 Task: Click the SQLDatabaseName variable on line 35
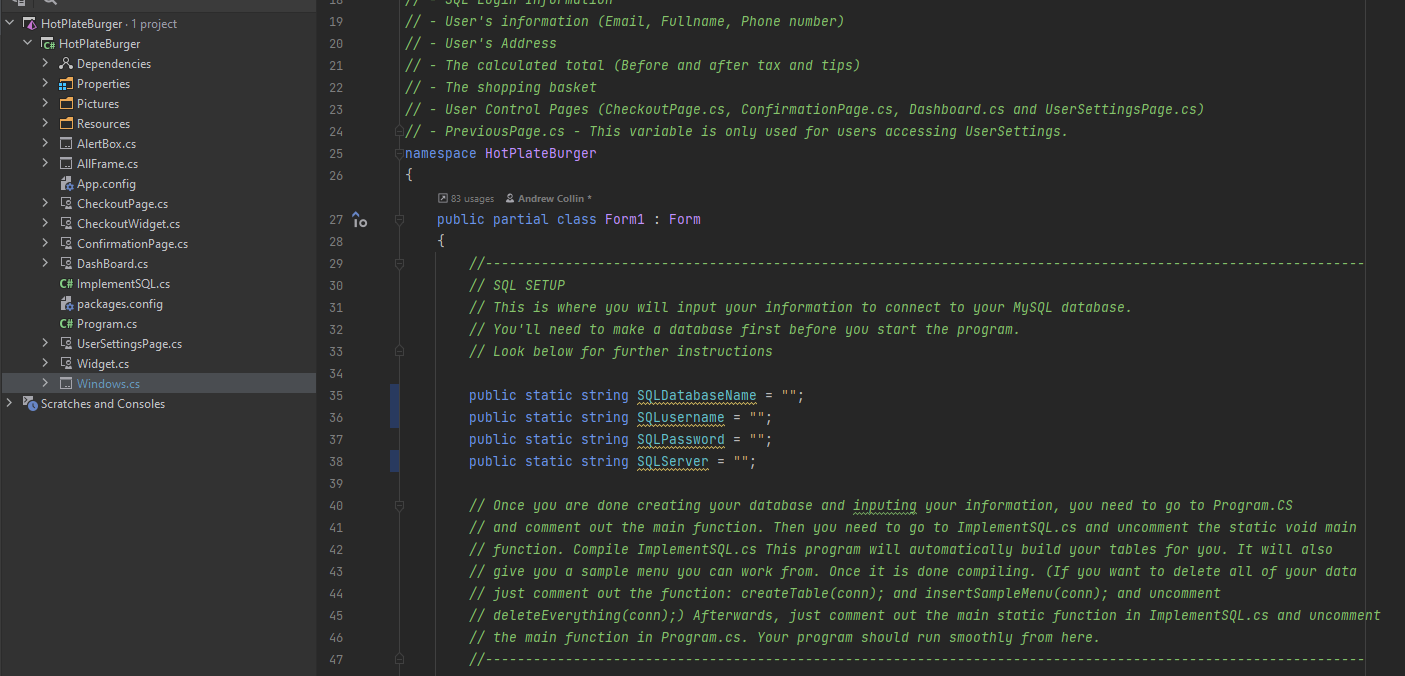[x=696, y=396]
